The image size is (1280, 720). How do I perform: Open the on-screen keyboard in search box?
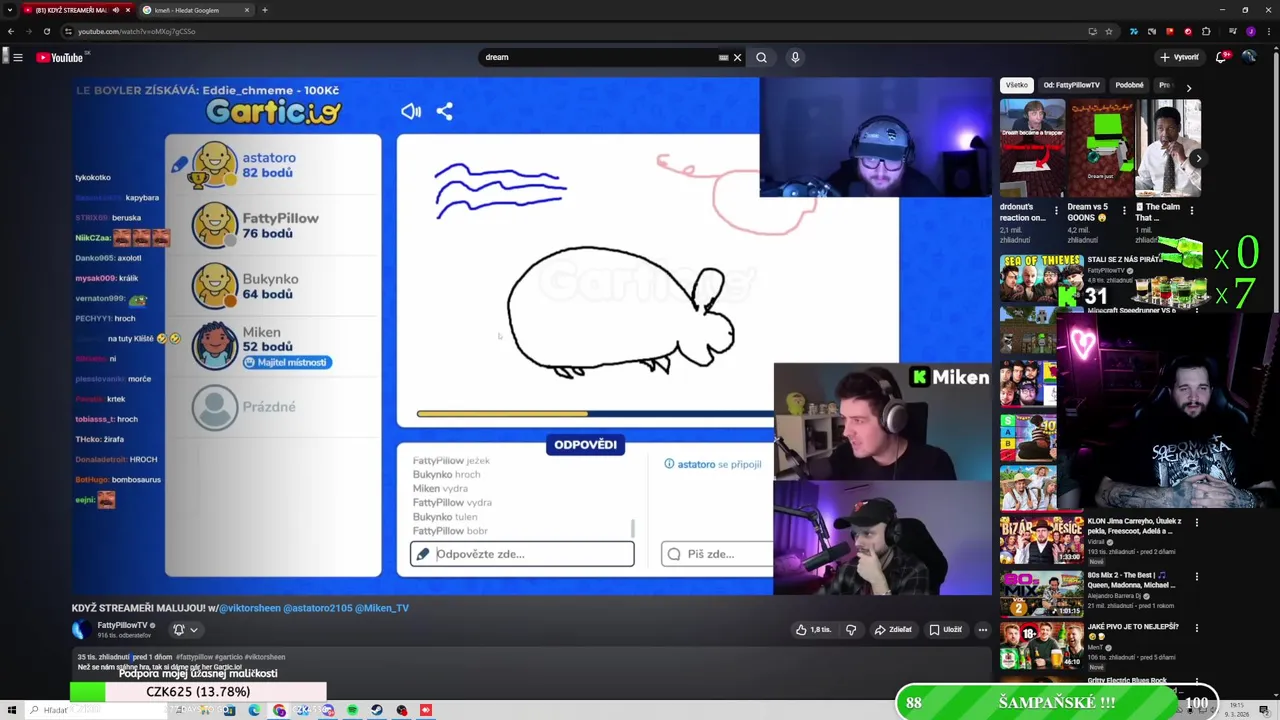(x=723, y=57)
